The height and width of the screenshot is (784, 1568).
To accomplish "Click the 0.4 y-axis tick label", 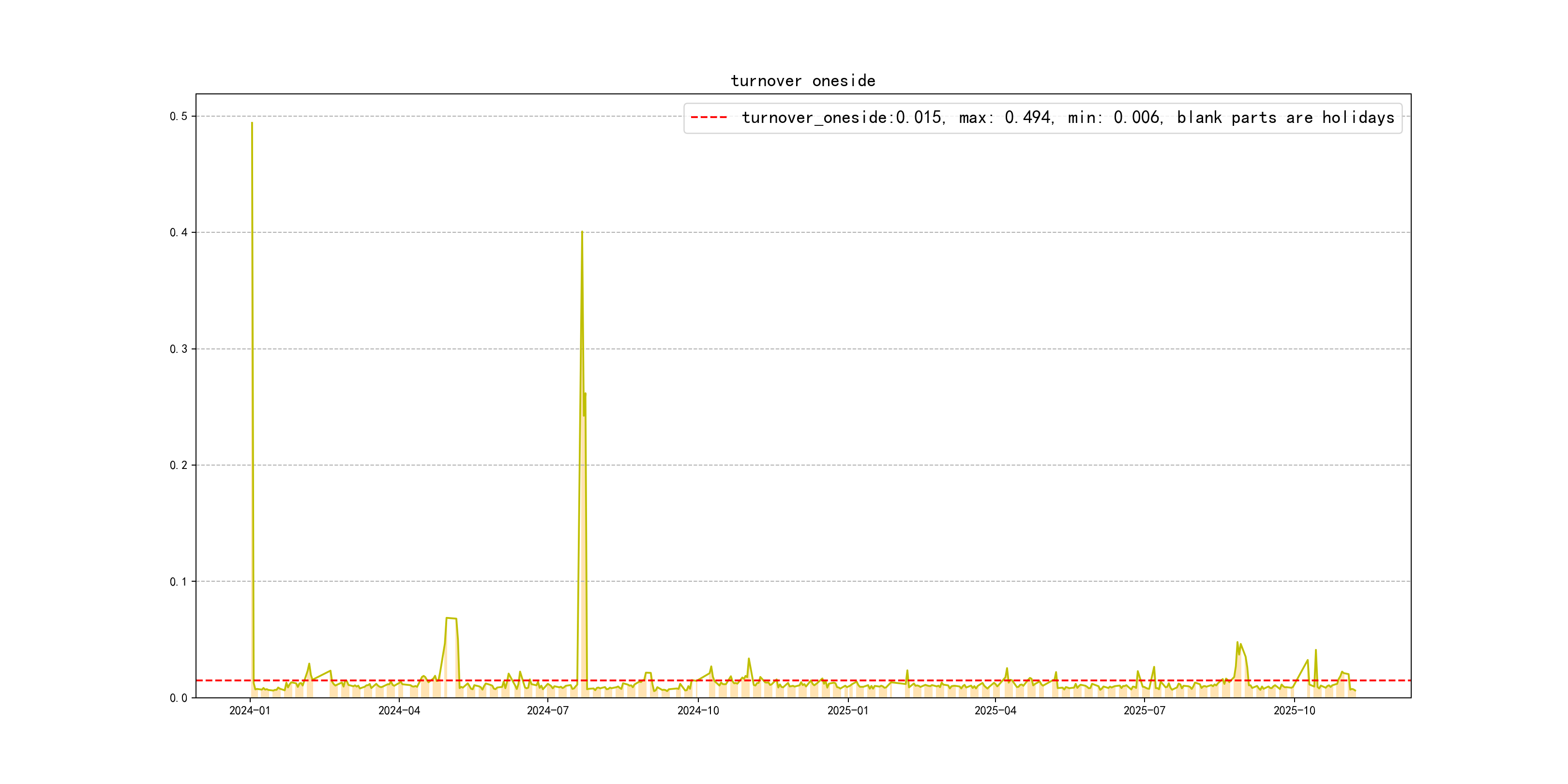I will [x=179, y=232].
